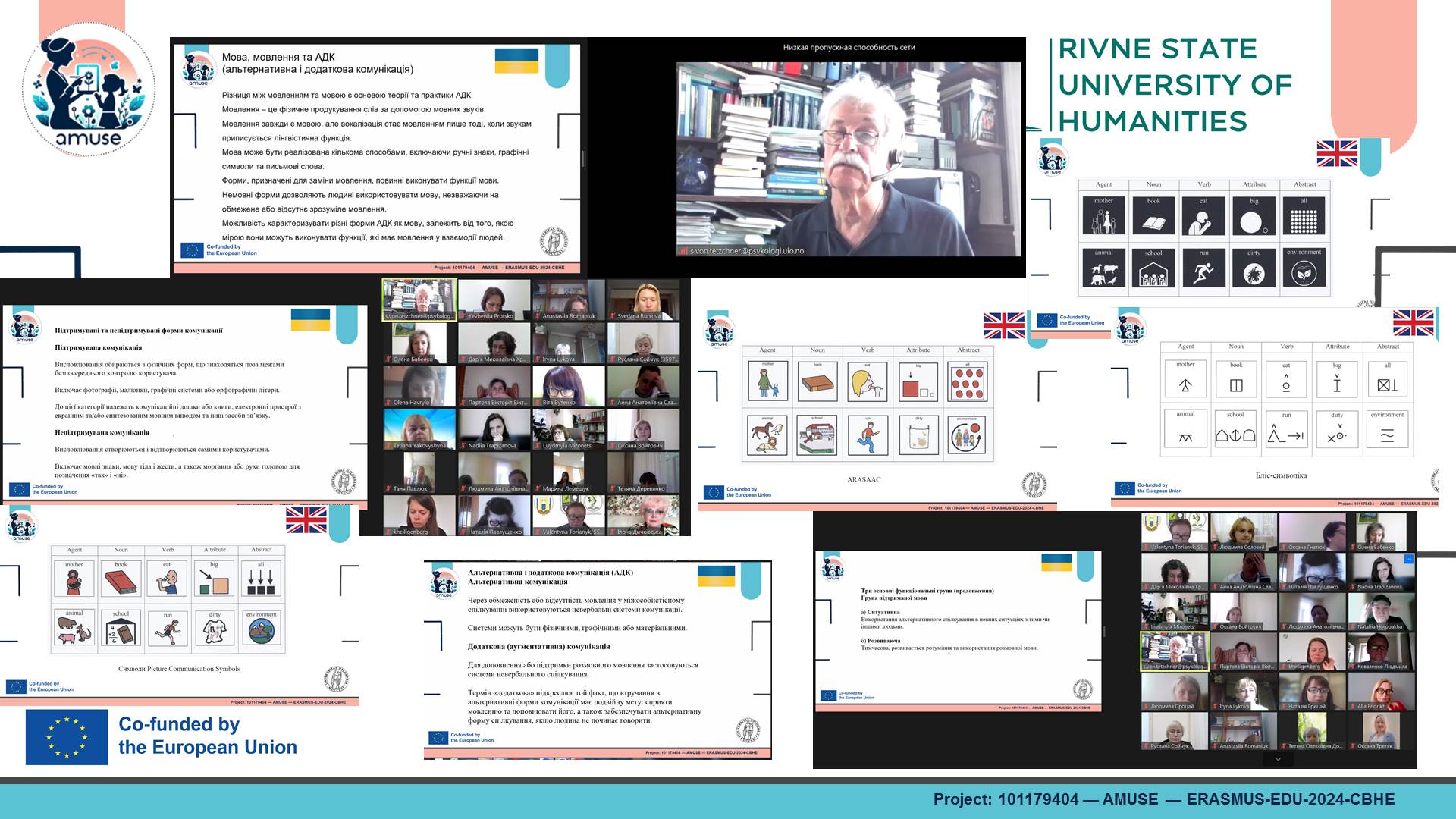Select the Bliss-symbol 'school' card
The image size is (1456, 819).
pyautogui.click(x=1235, y=429)
